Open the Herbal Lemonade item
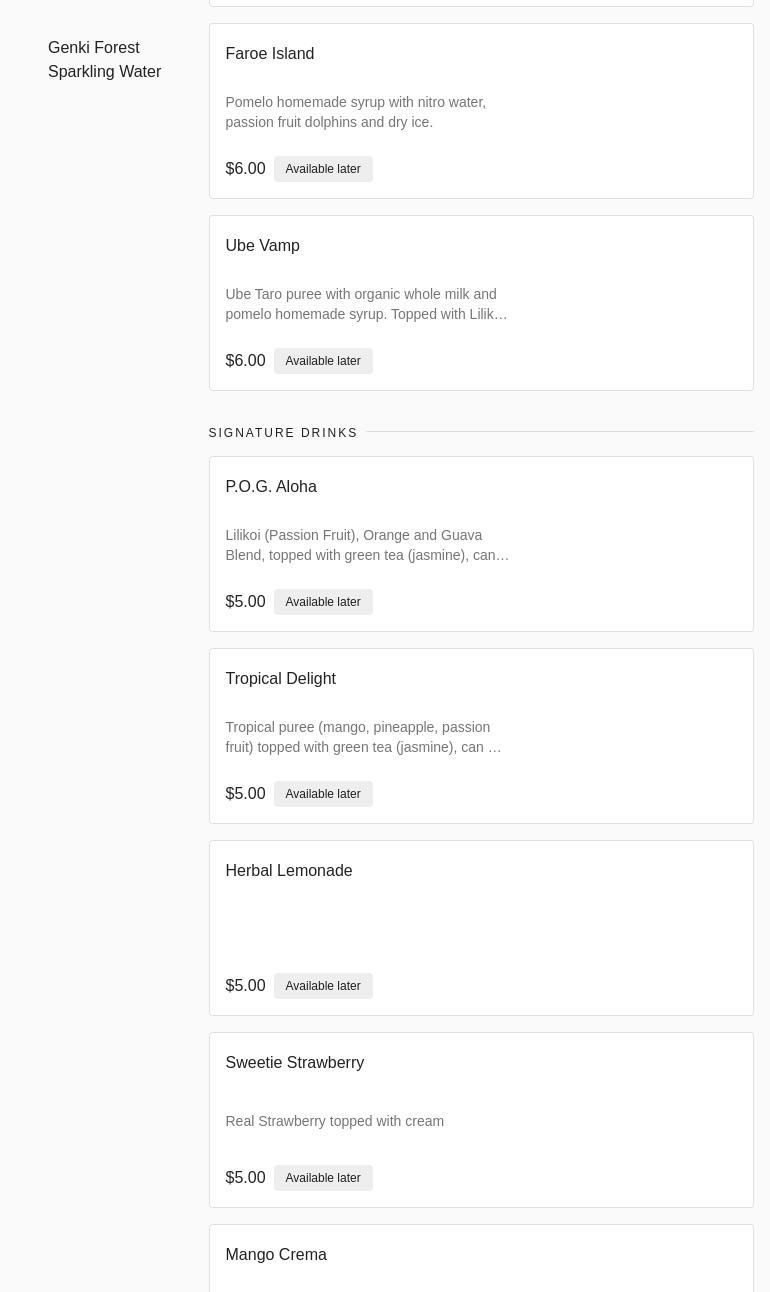770x1292 pixels. (x=289, y=871)
